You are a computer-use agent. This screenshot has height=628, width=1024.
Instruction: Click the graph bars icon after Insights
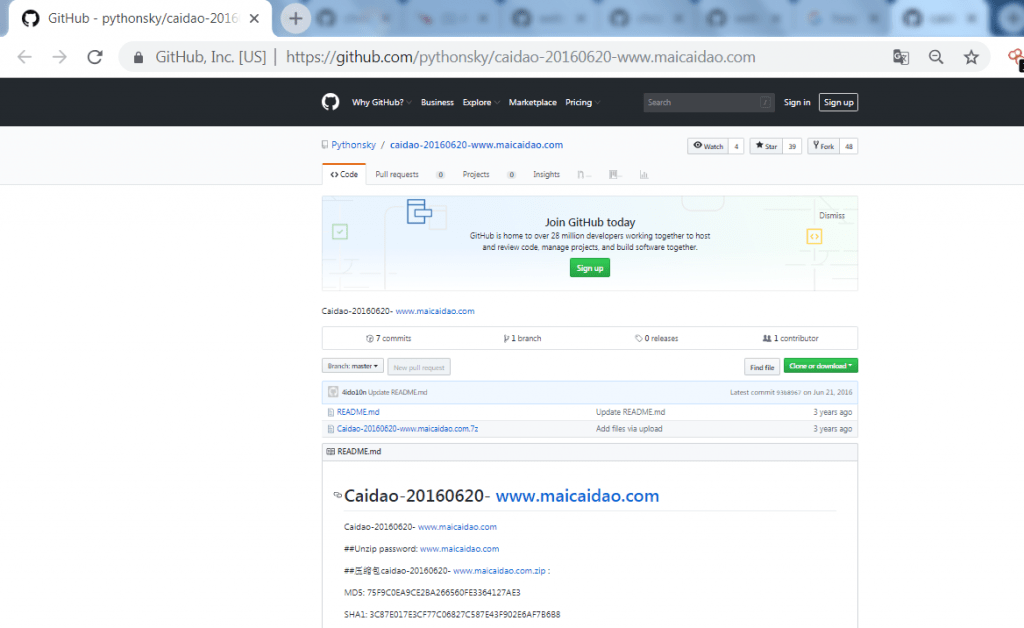[644, 174]
